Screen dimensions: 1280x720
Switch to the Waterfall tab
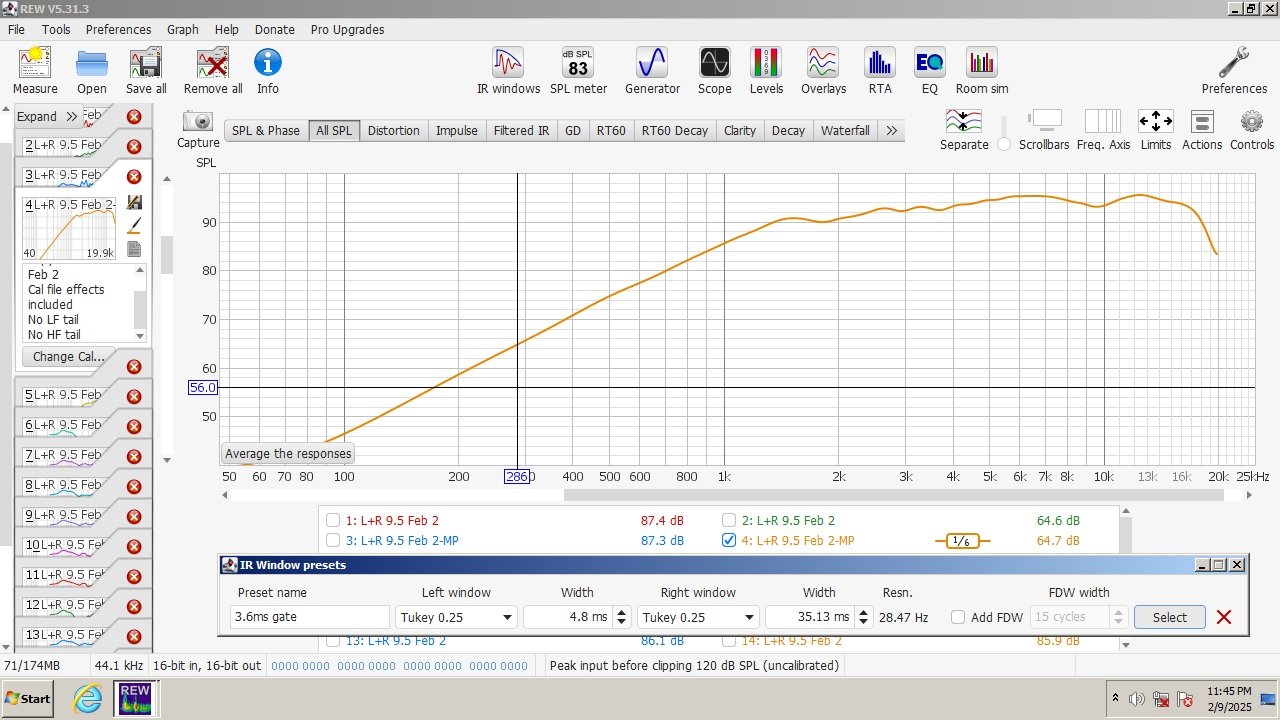pyautogui.click(x=845, y=130)
